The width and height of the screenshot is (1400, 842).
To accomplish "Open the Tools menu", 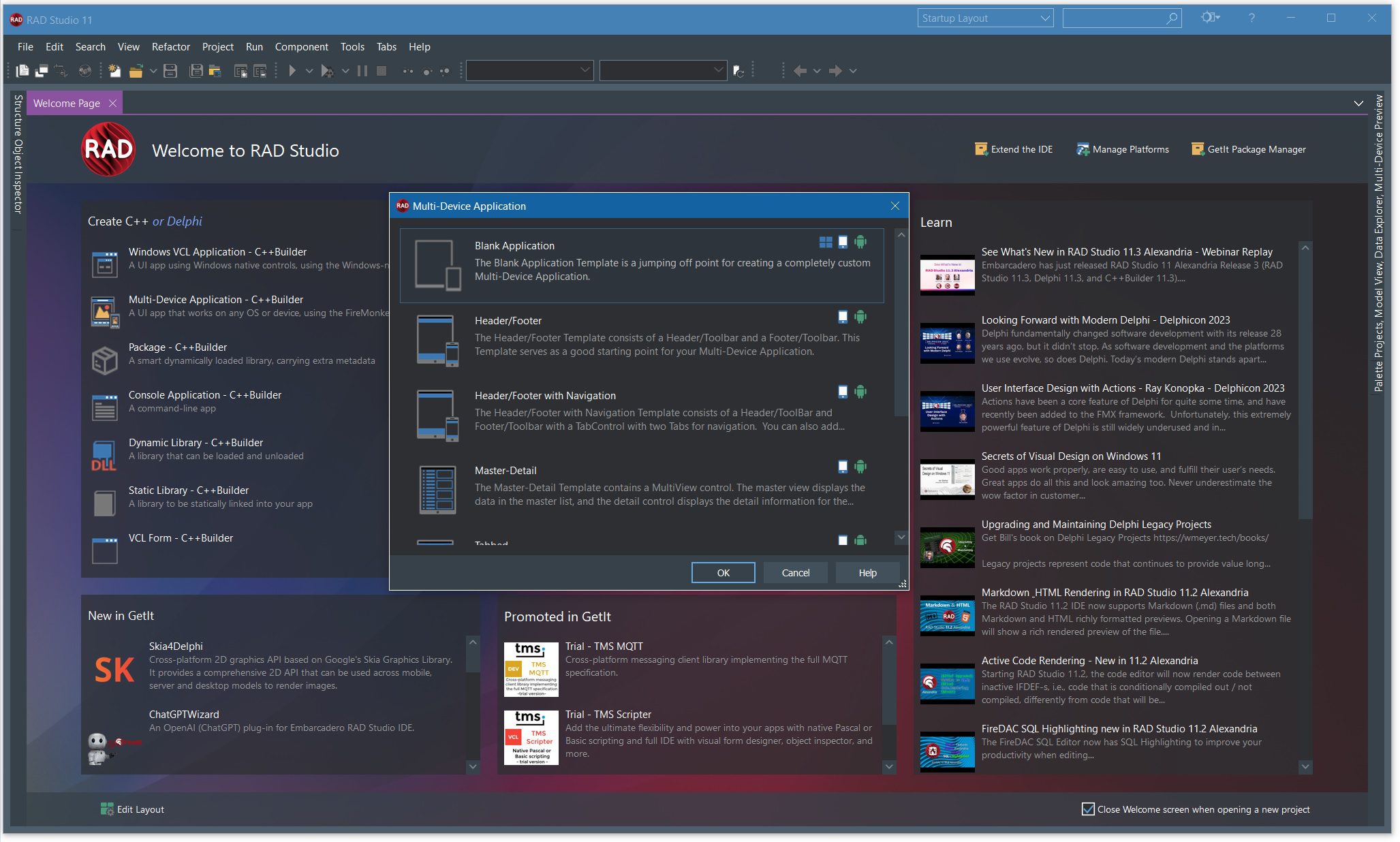I will coord(352,47).
